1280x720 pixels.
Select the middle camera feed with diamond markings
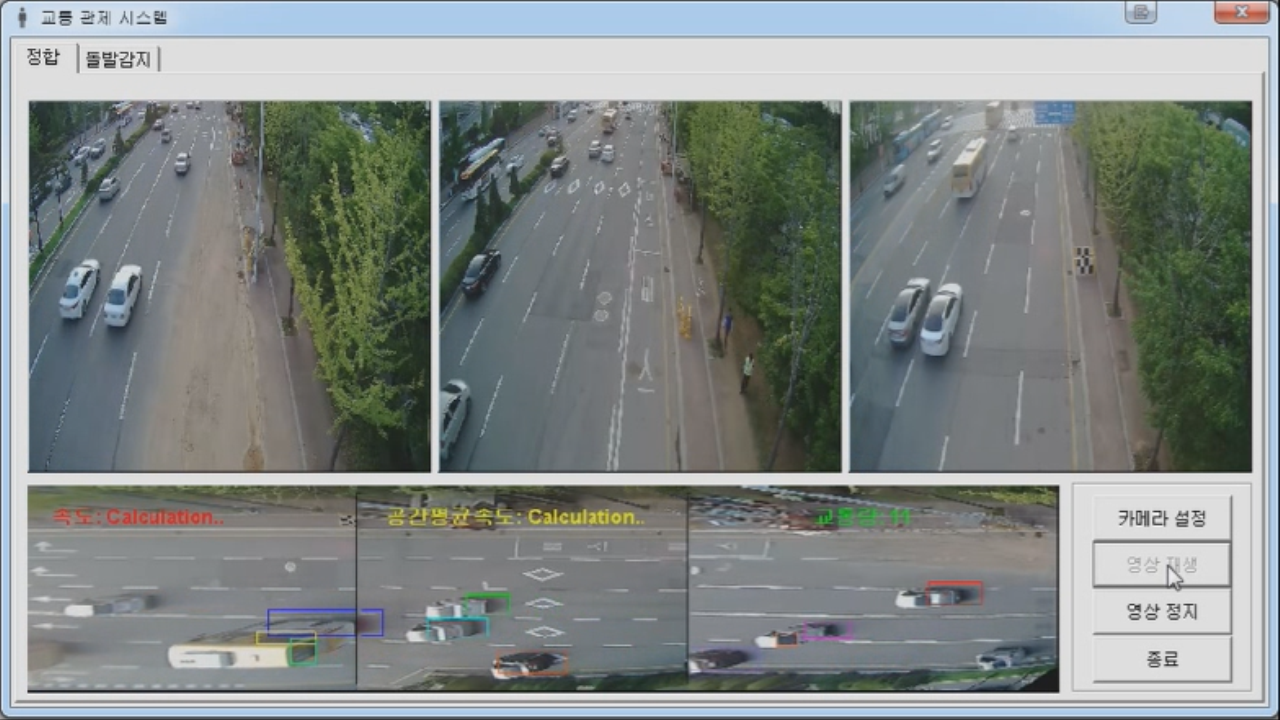[x=640, y=286]
